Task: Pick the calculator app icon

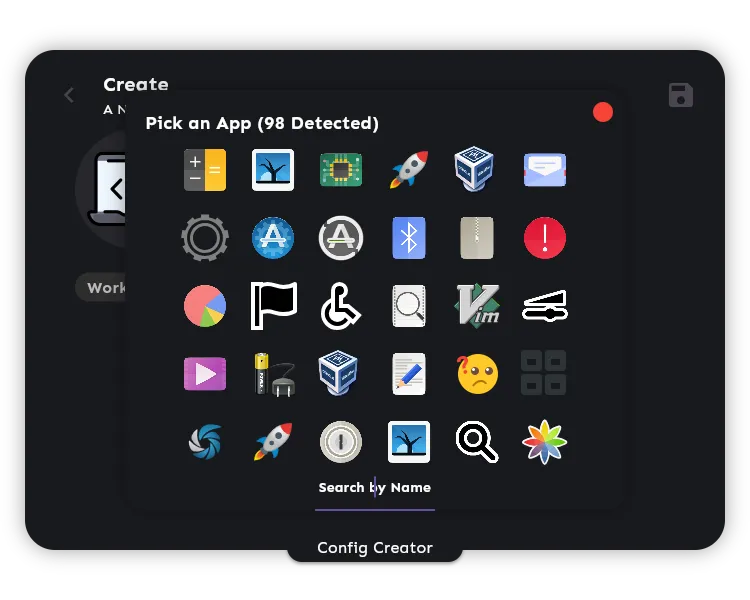Action: tap(205, 170)
